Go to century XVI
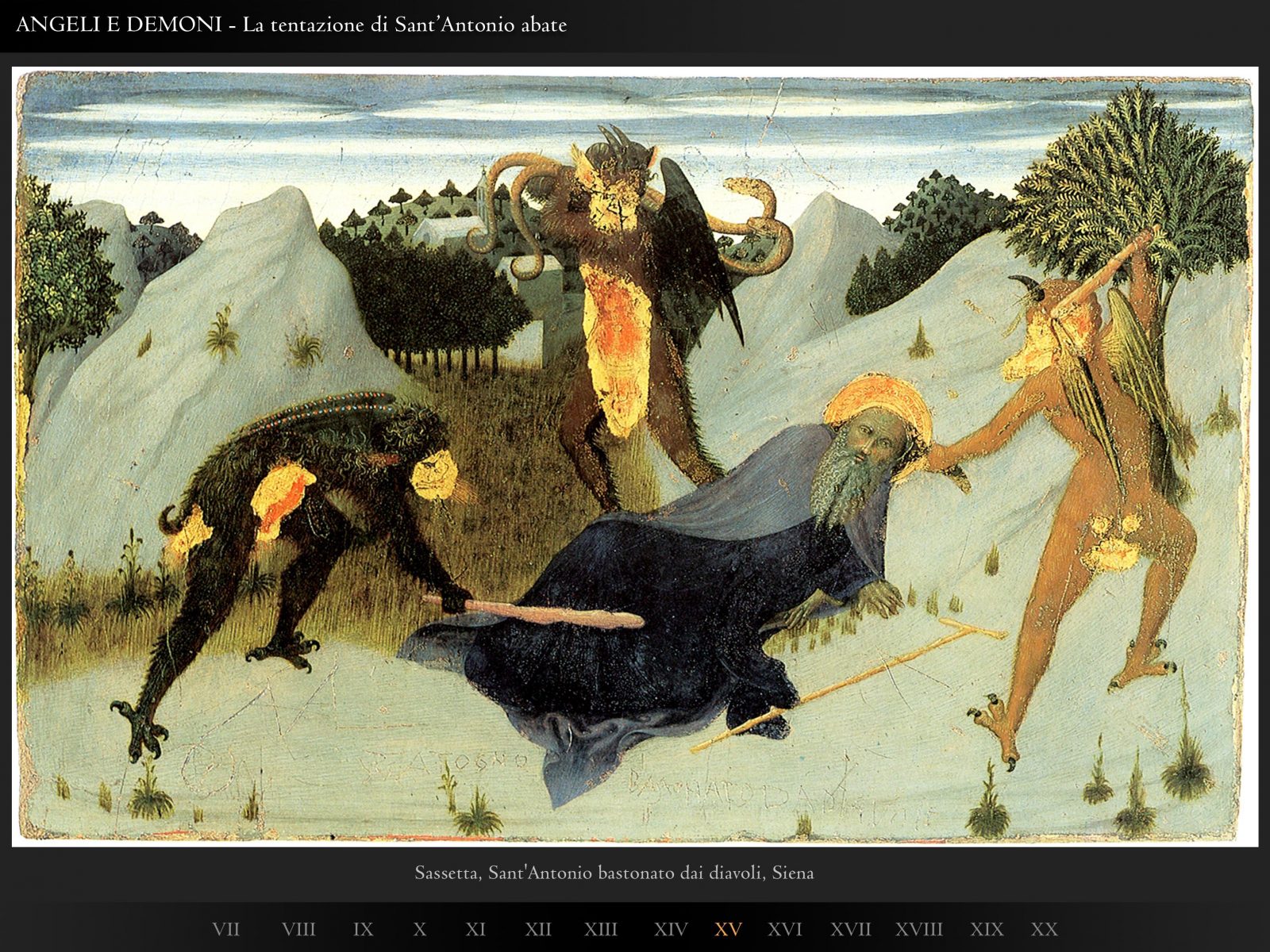The image size is (1270, 952). tap(785, 929)
